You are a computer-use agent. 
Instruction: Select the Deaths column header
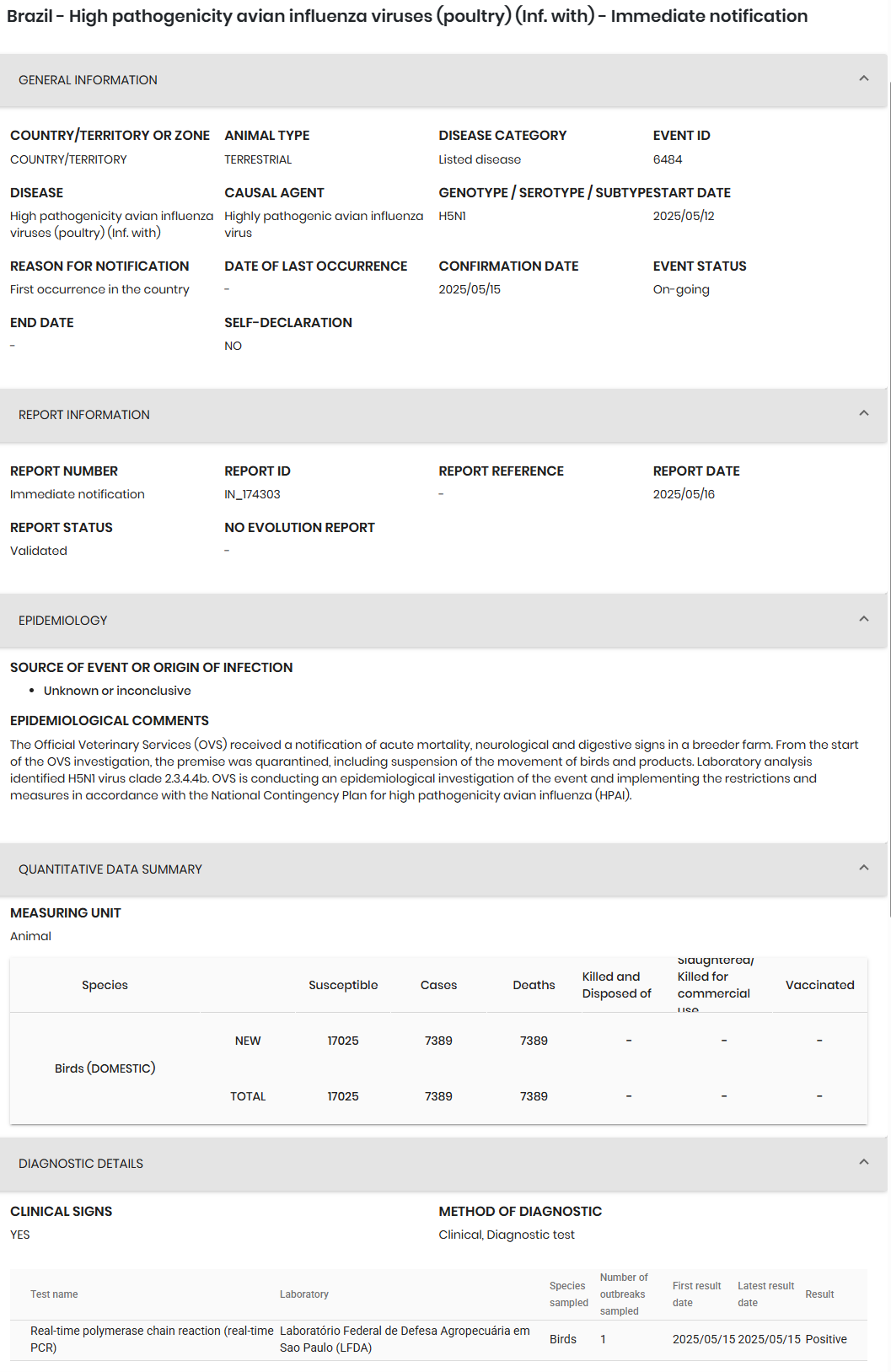click(x=534, y=985)
